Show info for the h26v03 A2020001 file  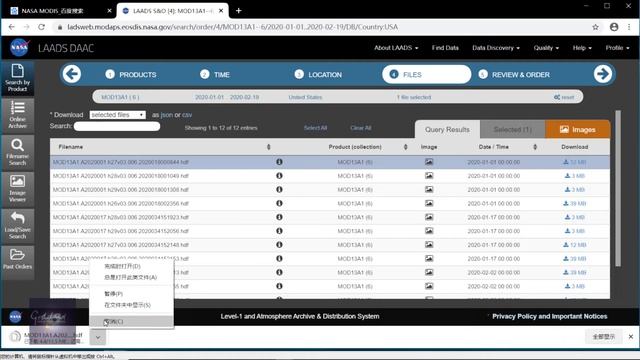tap(279, 203)
